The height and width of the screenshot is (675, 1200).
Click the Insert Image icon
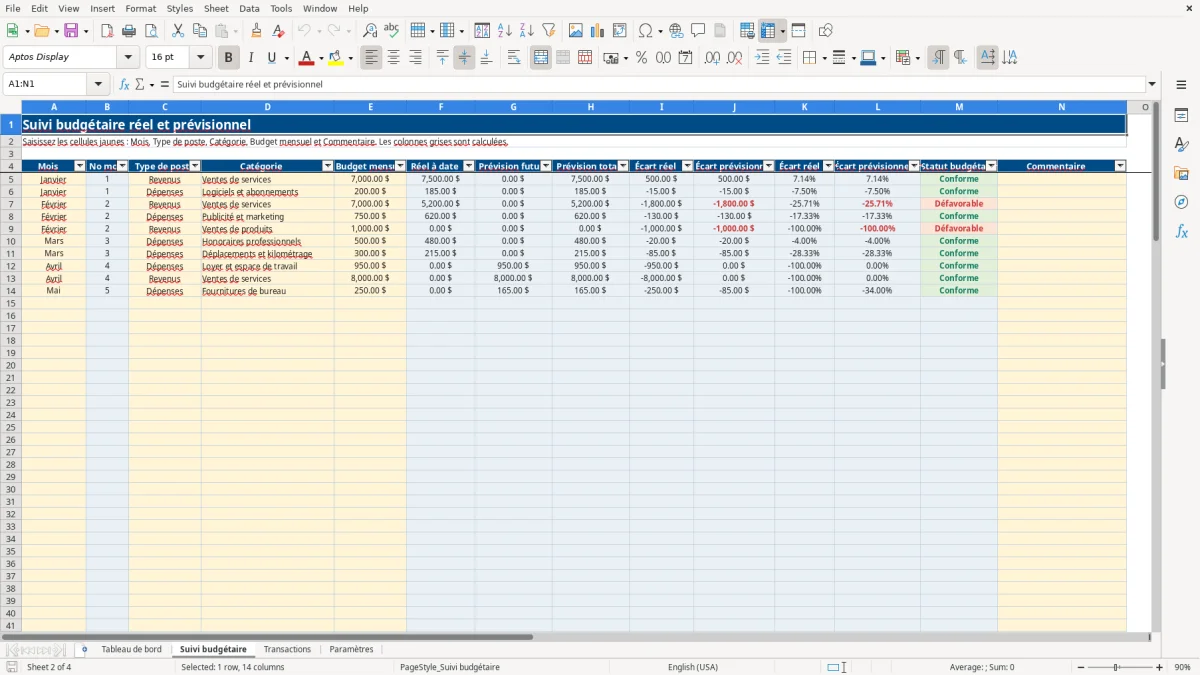(x=576, y=31)
